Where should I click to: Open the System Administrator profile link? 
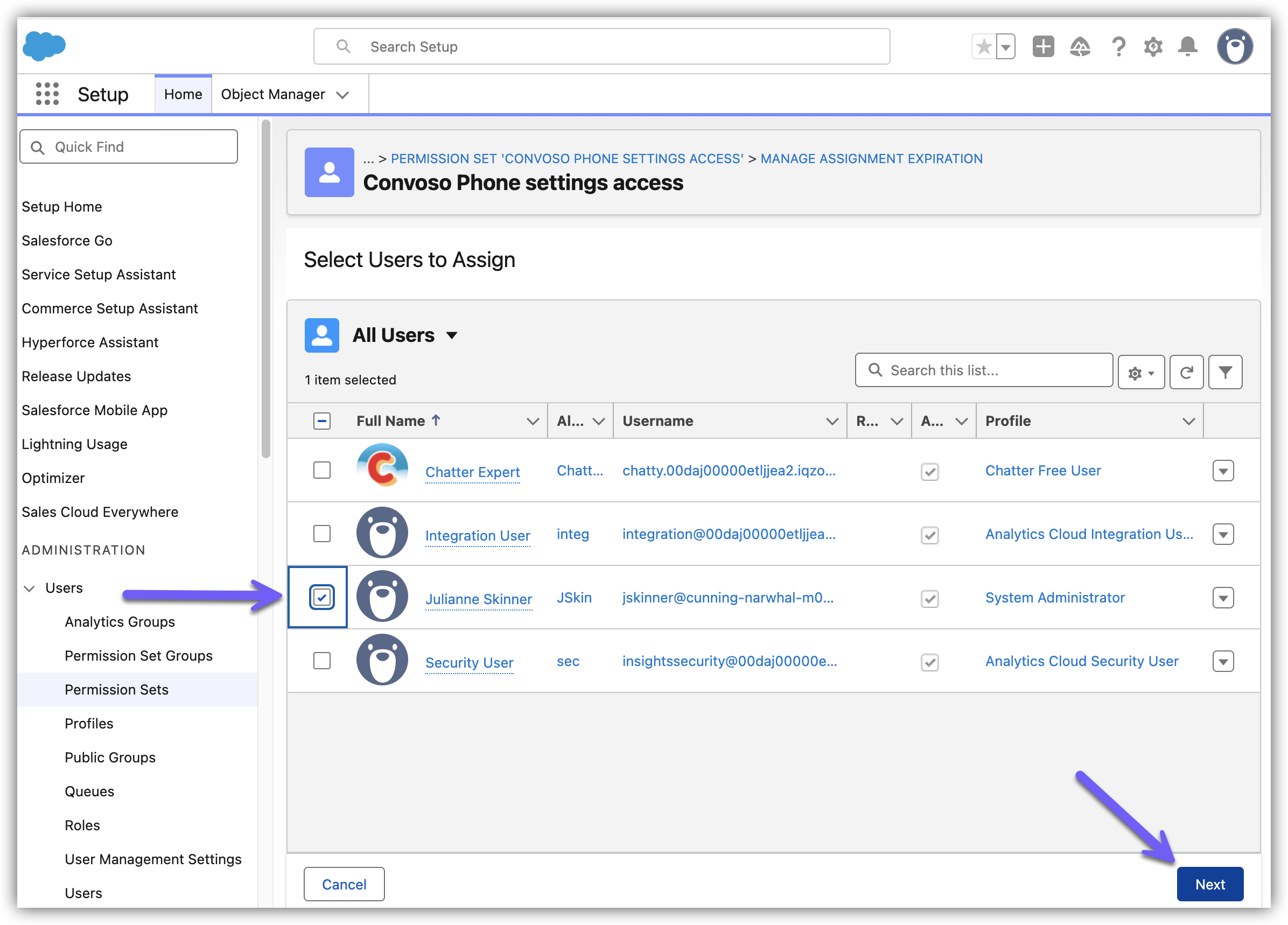1055,597
